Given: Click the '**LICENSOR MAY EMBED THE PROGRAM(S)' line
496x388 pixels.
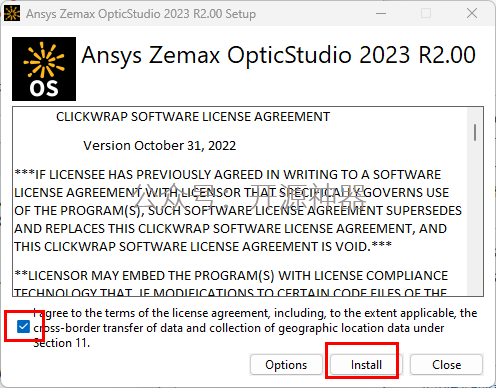Looking at the screenshot, I should (231, 276).
